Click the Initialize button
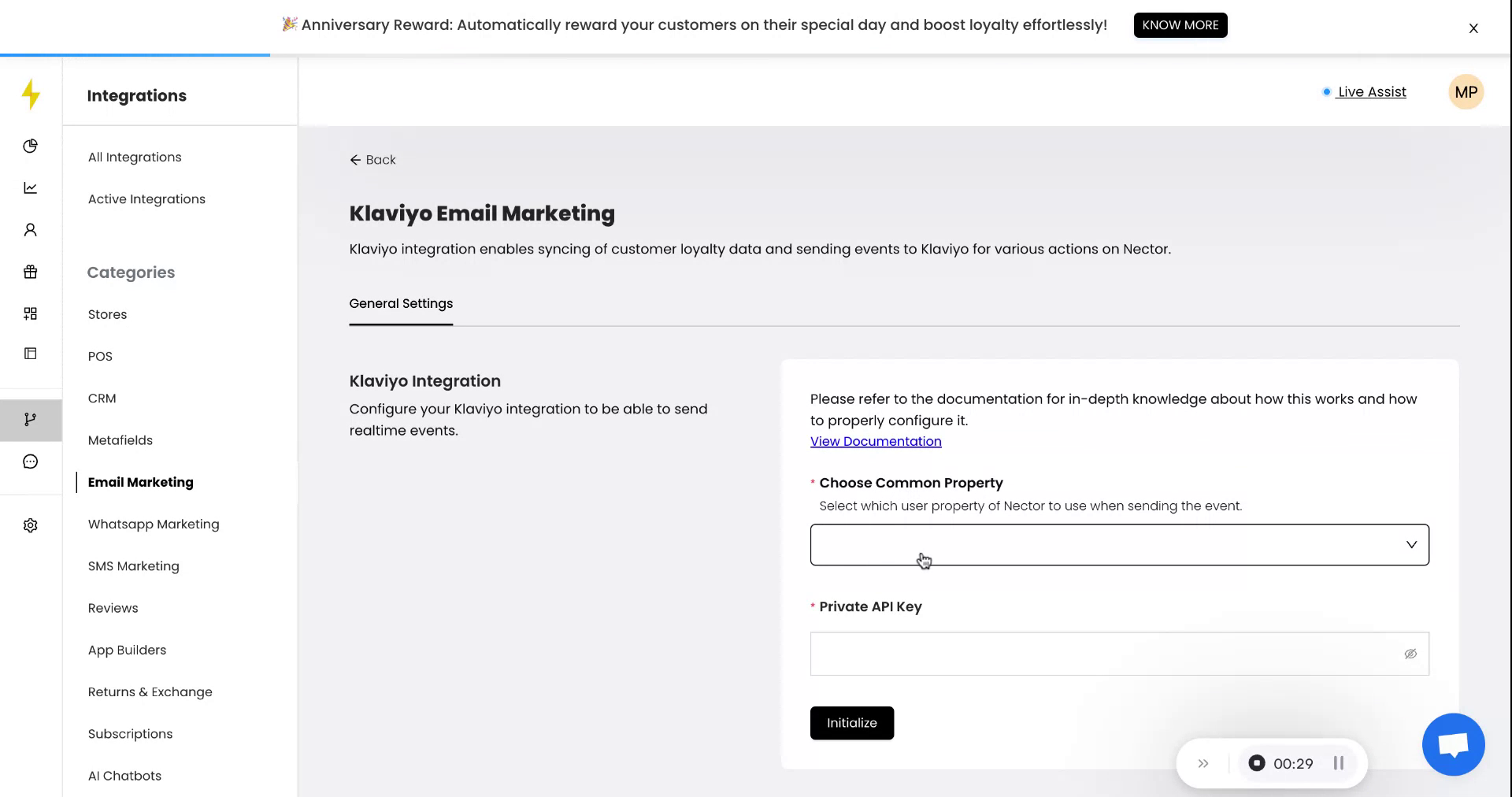Viewport: 1512px width, 797px height. (x=851, y=723)
